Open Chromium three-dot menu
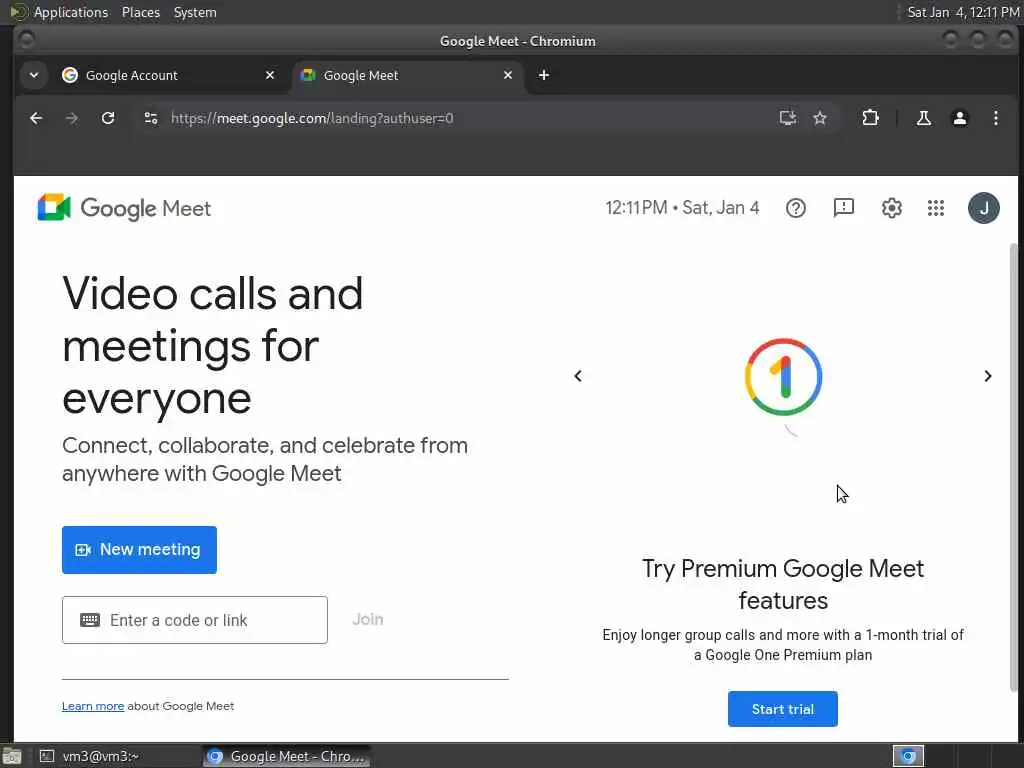This screenshot has width=1024, height=768. coord(995,118)
